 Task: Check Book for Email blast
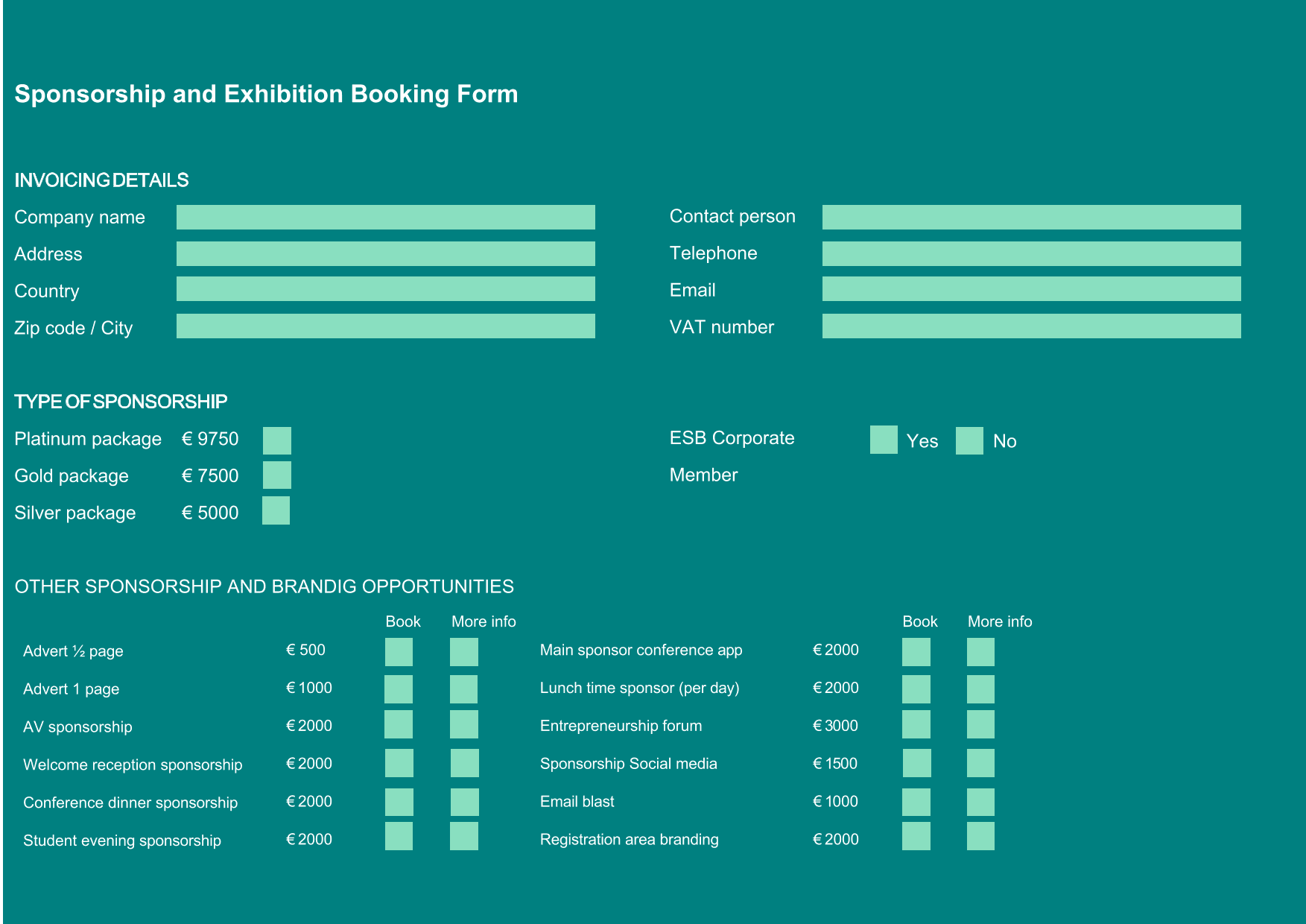pos(916,802)
